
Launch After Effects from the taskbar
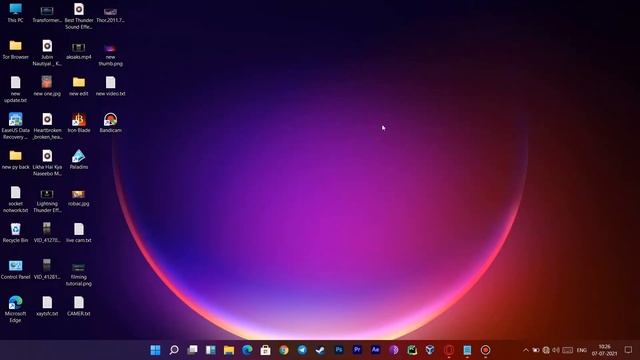(x=376, y=350)
